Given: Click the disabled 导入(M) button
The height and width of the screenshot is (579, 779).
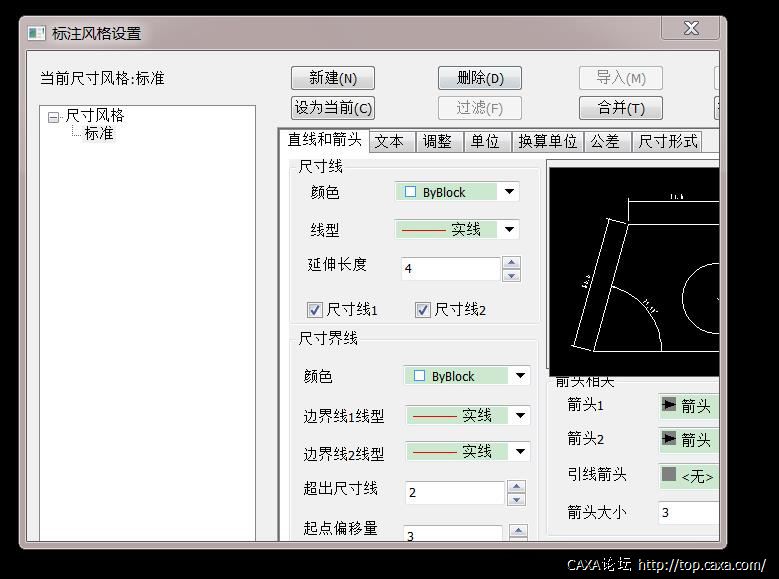Looking at the screenshot, I should click(x=621, y=78).
